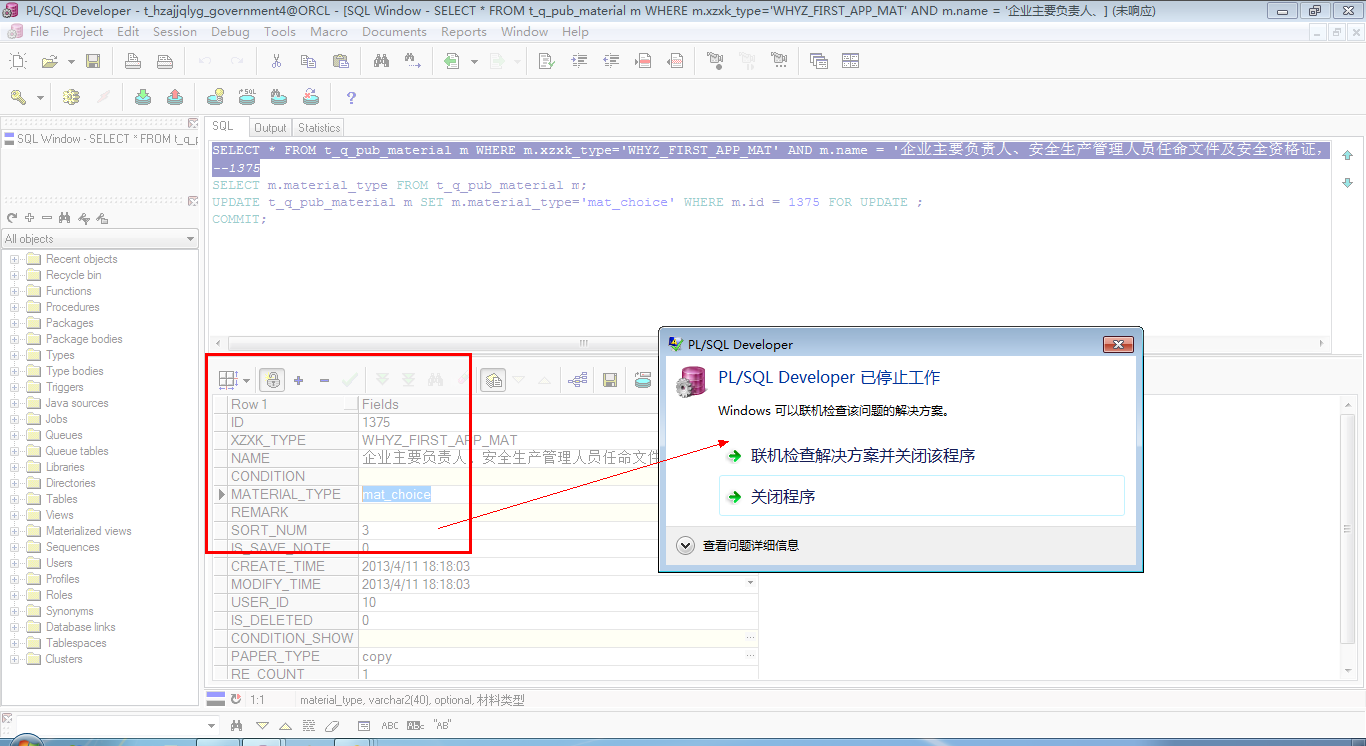
Task: Click the New file icon in toolbar
Action: click(x=17, y=61)
